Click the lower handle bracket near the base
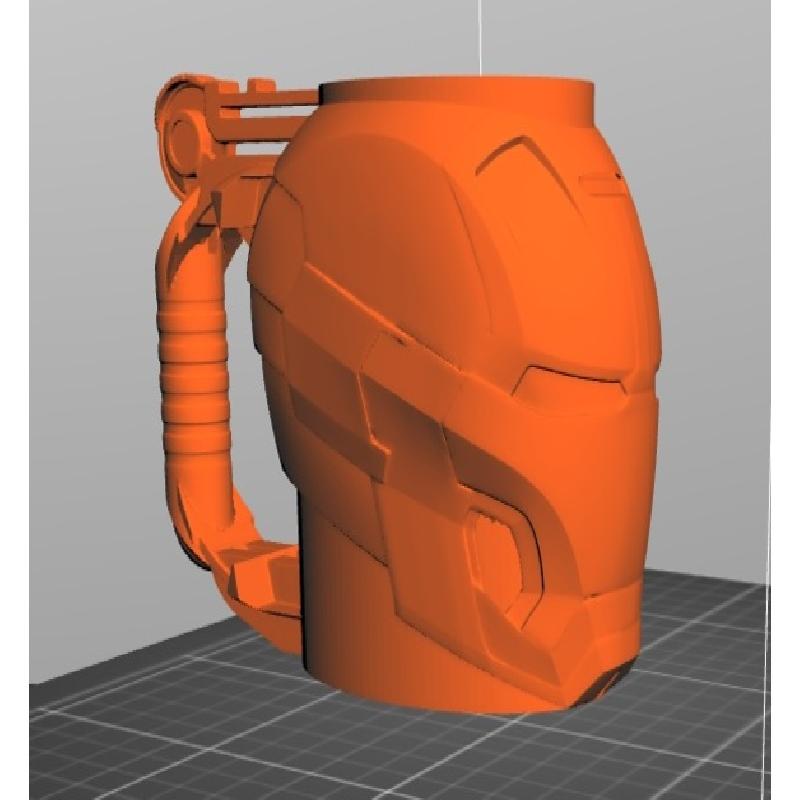The width and height of the screenshot is (800, 800). pos(262,578)
